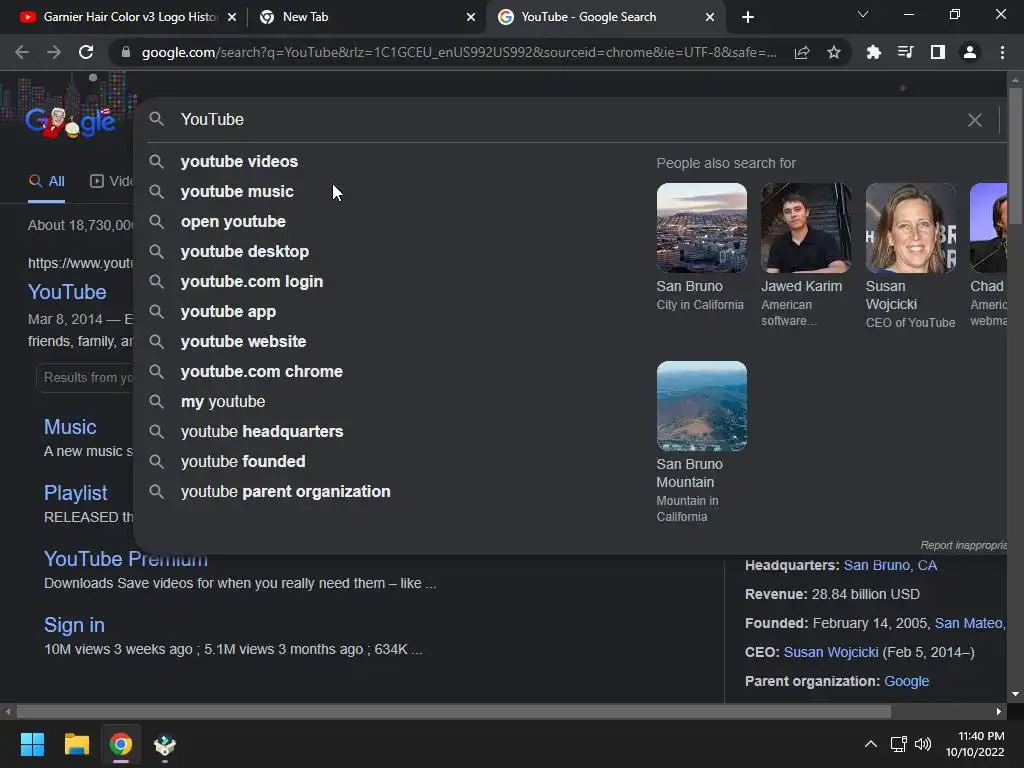
Task: Close the Garnier Hair Color tab
Action: [232, 17]
